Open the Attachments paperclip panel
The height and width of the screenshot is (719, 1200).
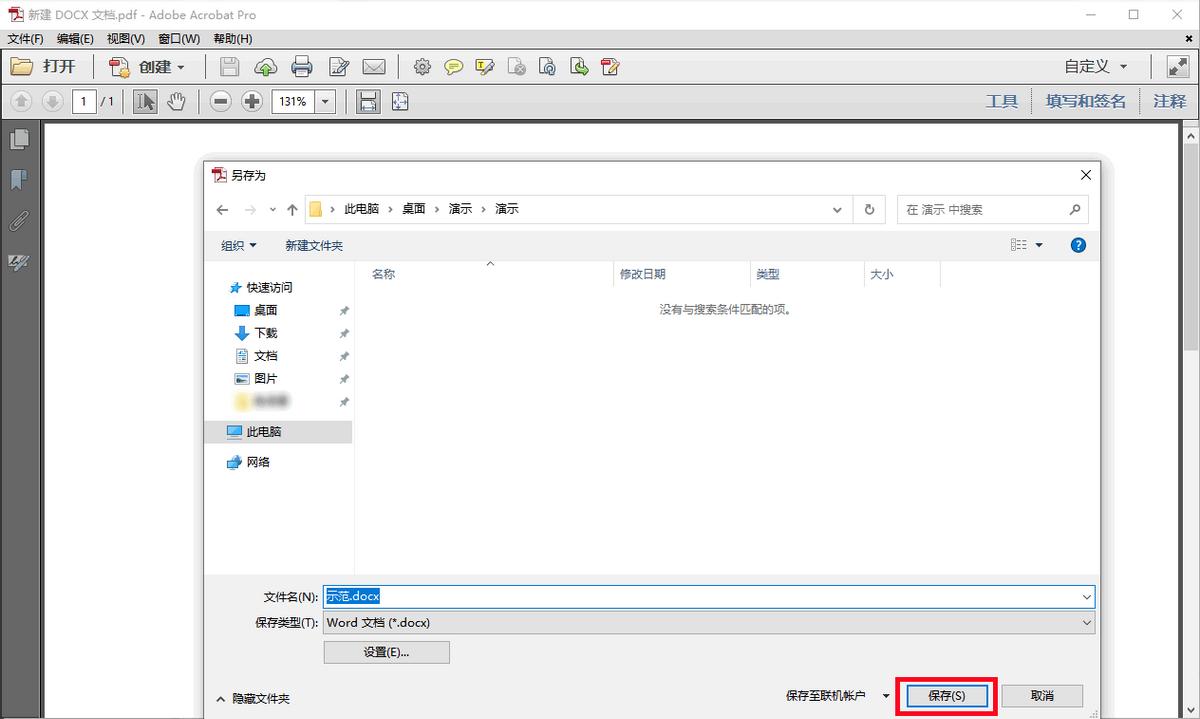point(20,221)
